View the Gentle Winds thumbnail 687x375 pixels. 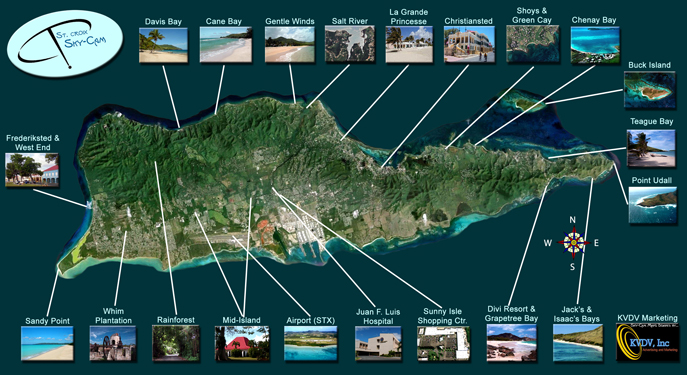290,45
